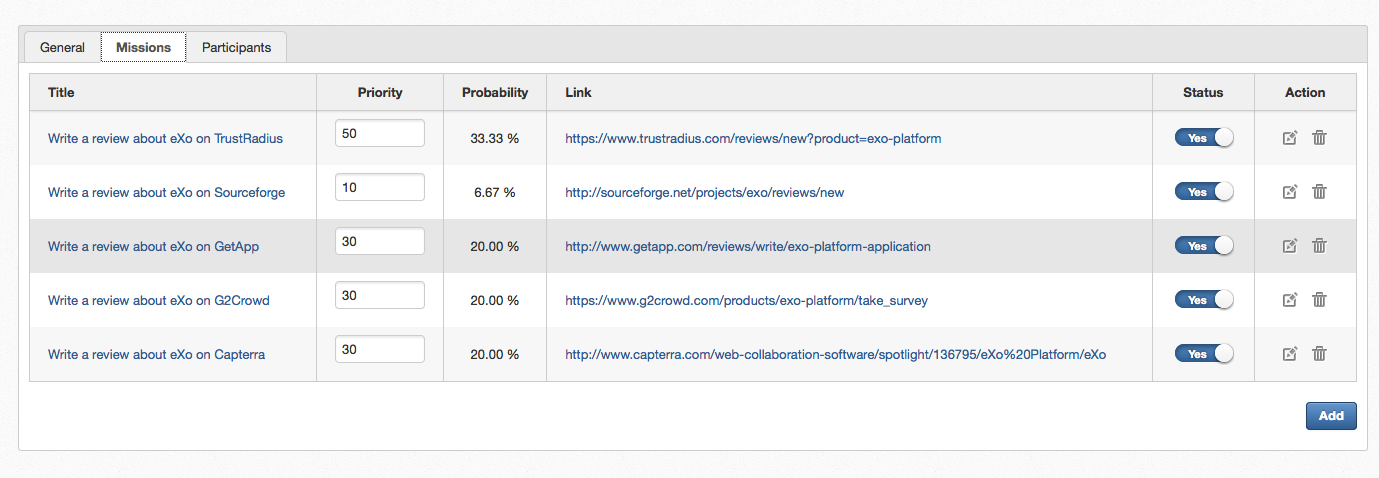Delete the Capterra review mission
Screen dimensions: 1379x478
pos(1319,354)
